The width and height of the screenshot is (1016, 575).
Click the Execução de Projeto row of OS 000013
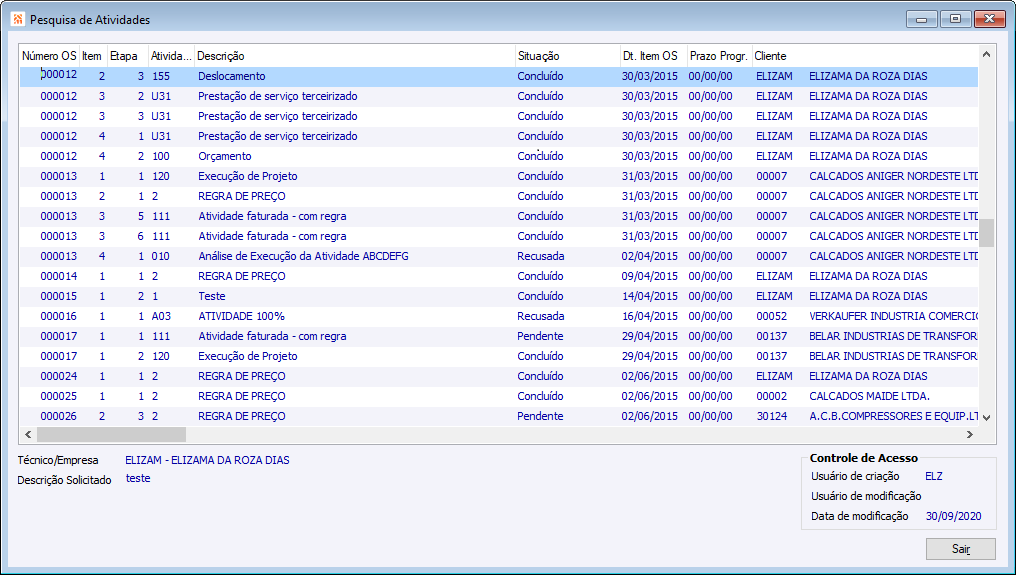point(499,176)
